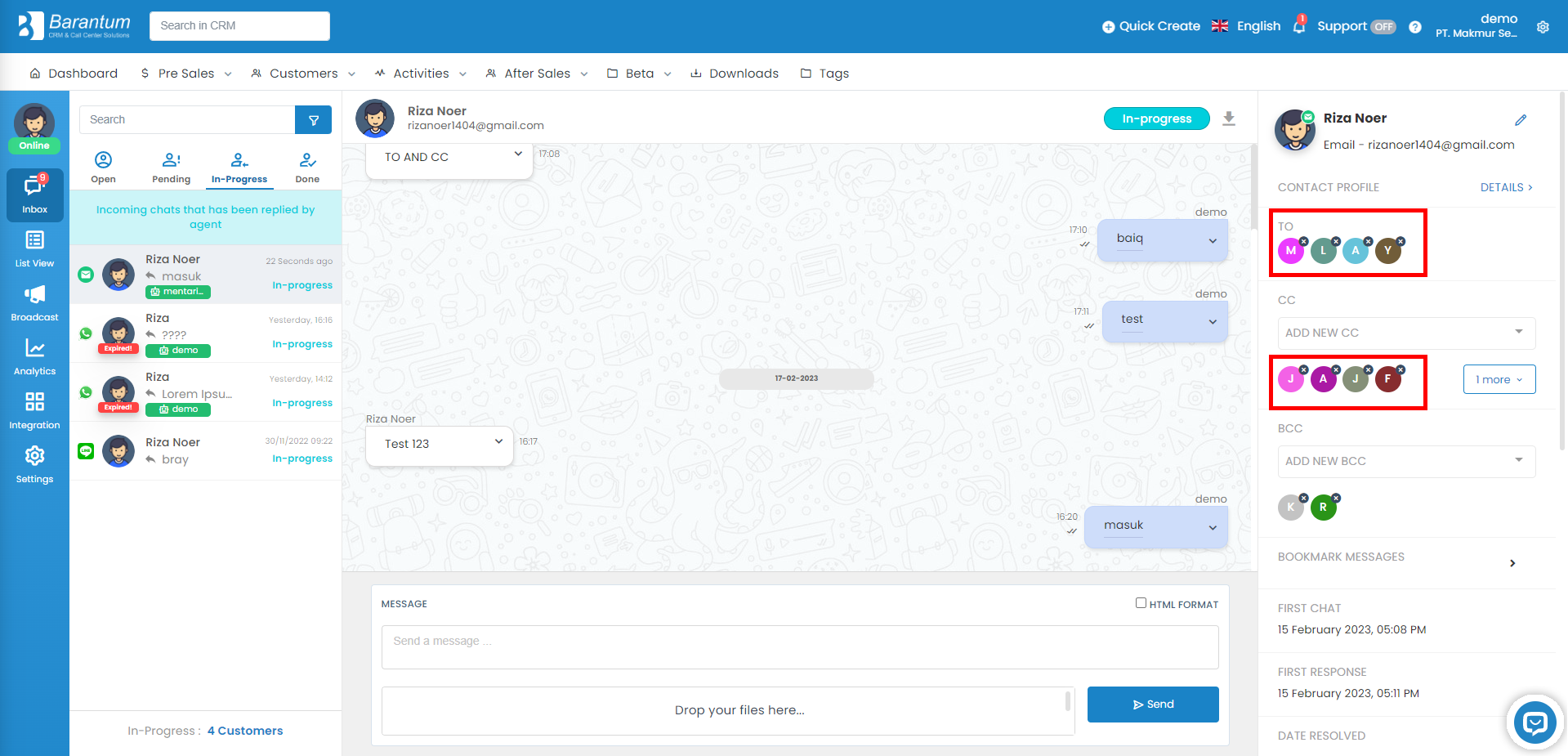Expand the '1 more' CC recipients
Screen dimensions: 1568x756
tap(1499, 379)
